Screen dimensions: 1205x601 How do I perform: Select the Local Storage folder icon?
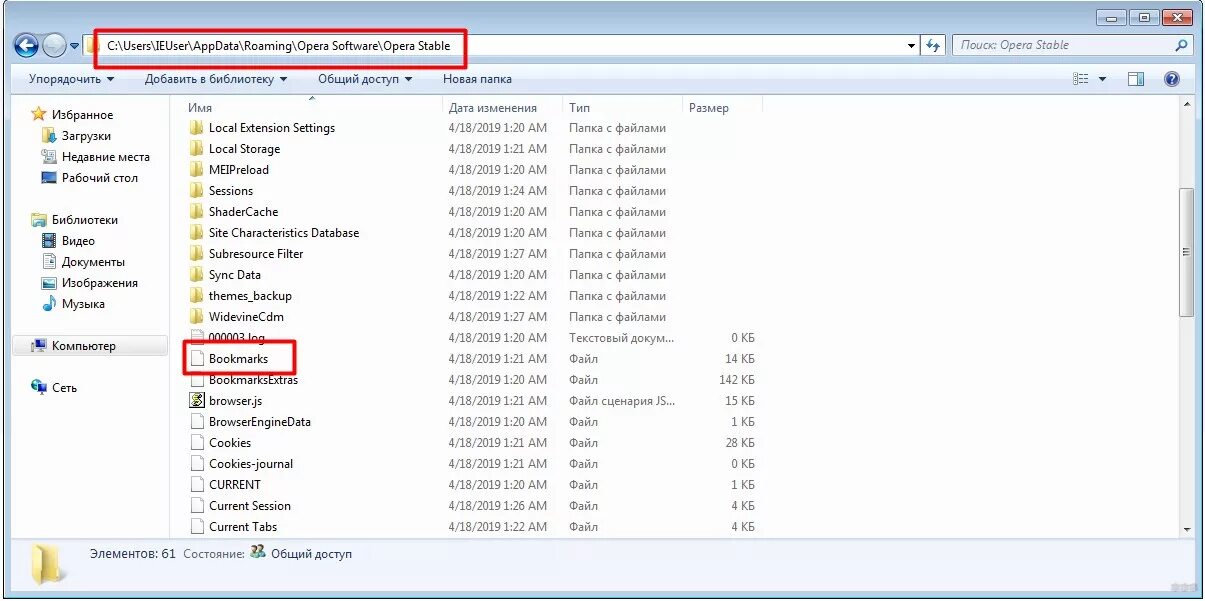point(196,149)
